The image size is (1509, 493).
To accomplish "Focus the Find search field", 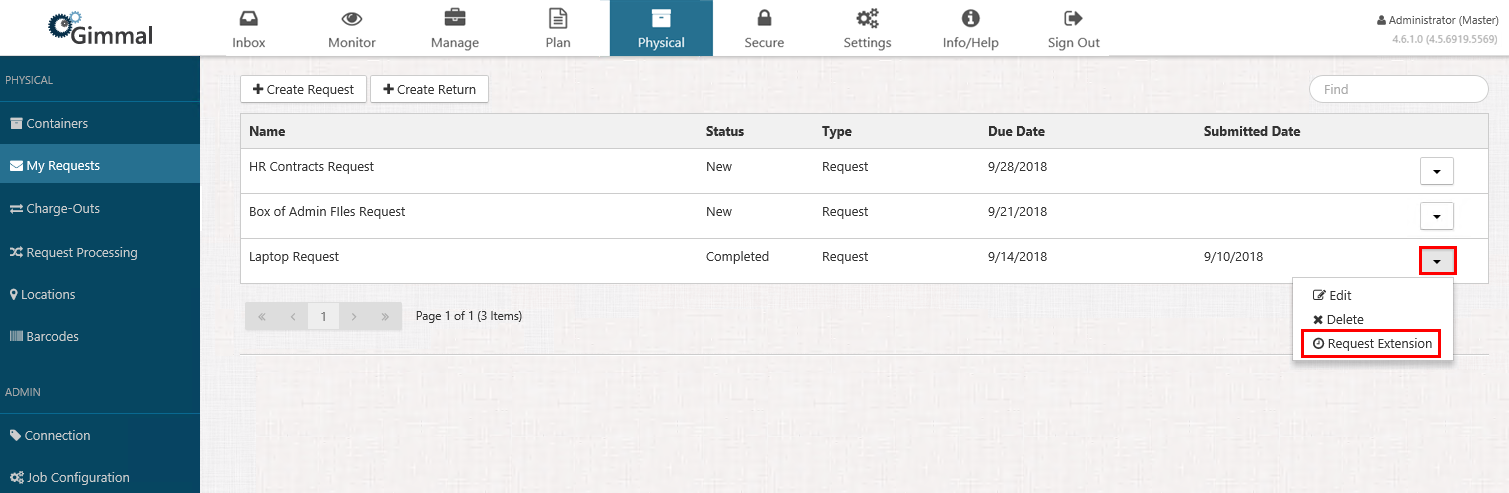I will coord(1398,89).
